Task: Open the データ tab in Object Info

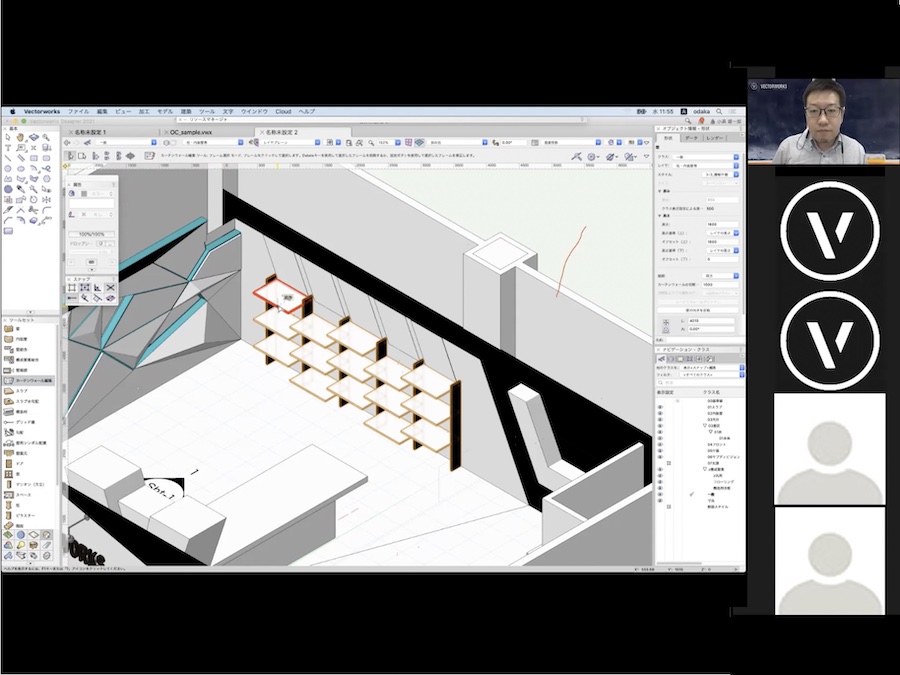Action: [x=692, y=138]
